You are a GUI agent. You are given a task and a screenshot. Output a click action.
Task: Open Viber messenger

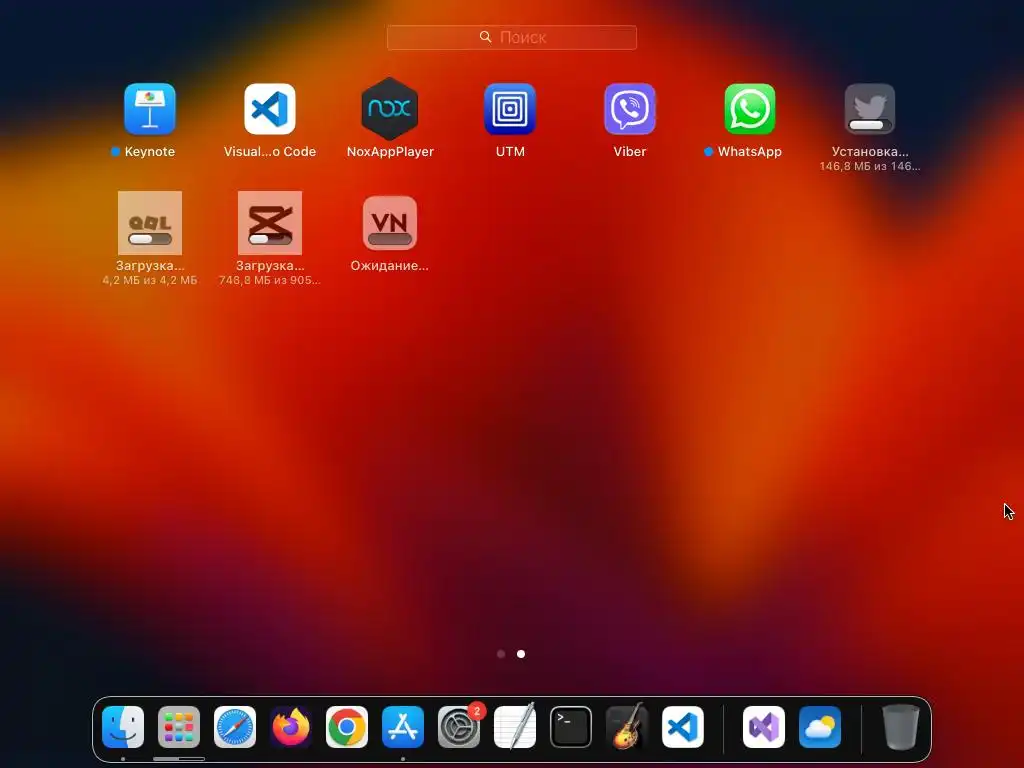tap(630, 108)
